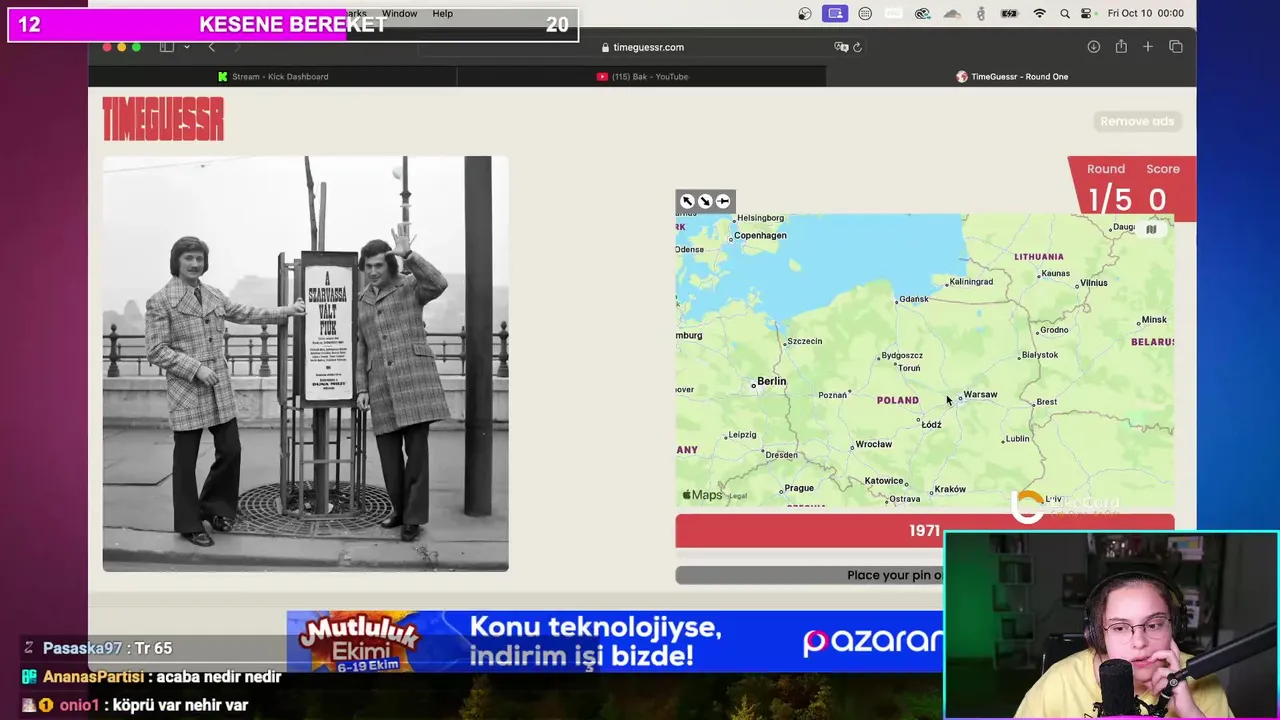The height and width of the screenshot is (720, 1280).
Task: Switch to the Bak - YouTube tab
Action: pos(642,76)
